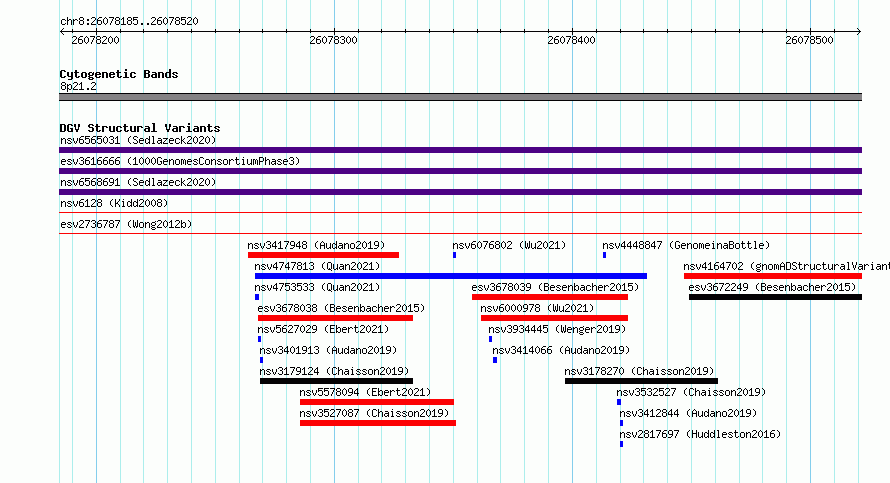Click the purple bar under esv3616666

pos(460,171)
